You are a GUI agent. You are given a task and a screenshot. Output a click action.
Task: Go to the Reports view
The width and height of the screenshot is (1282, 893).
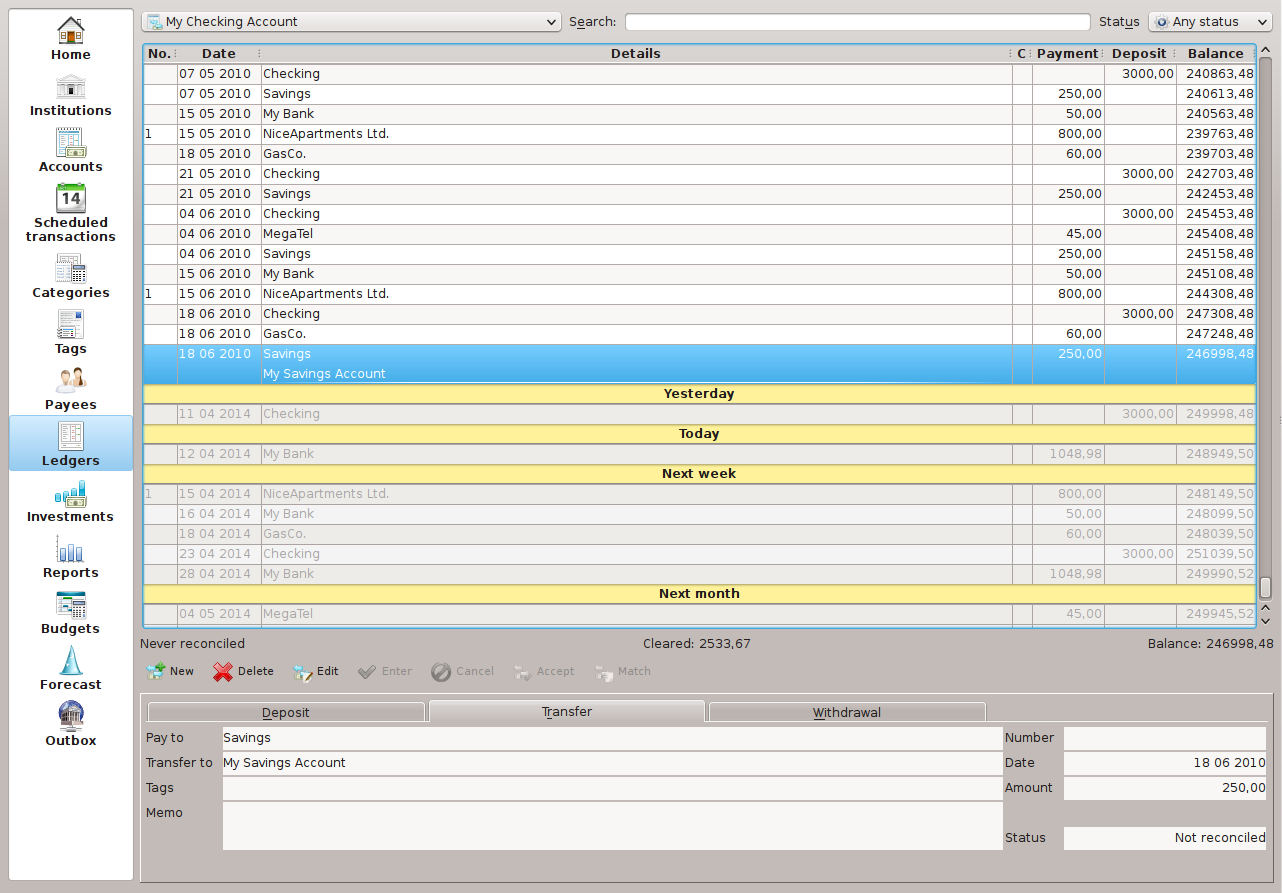pos(71,557)
